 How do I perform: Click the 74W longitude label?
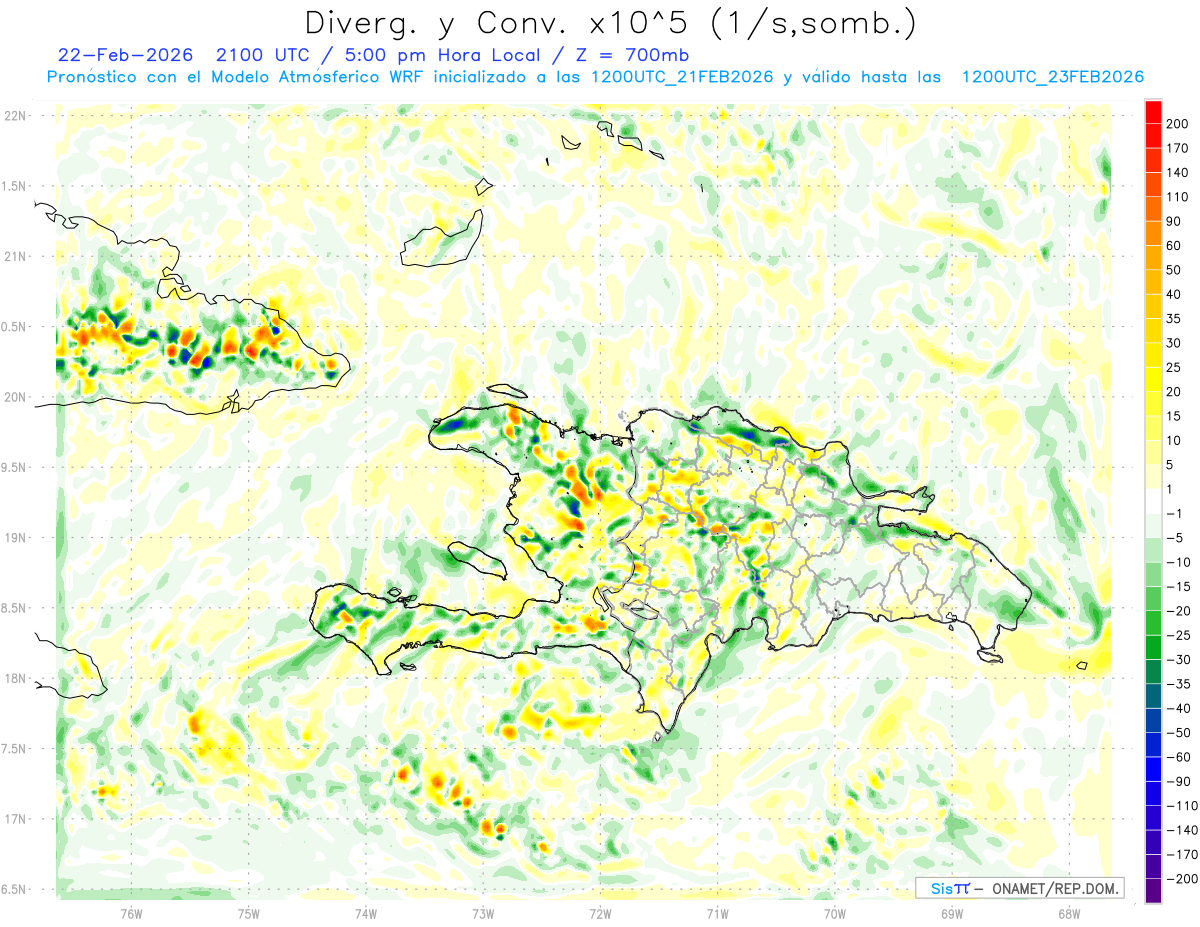tap(366, 913)
